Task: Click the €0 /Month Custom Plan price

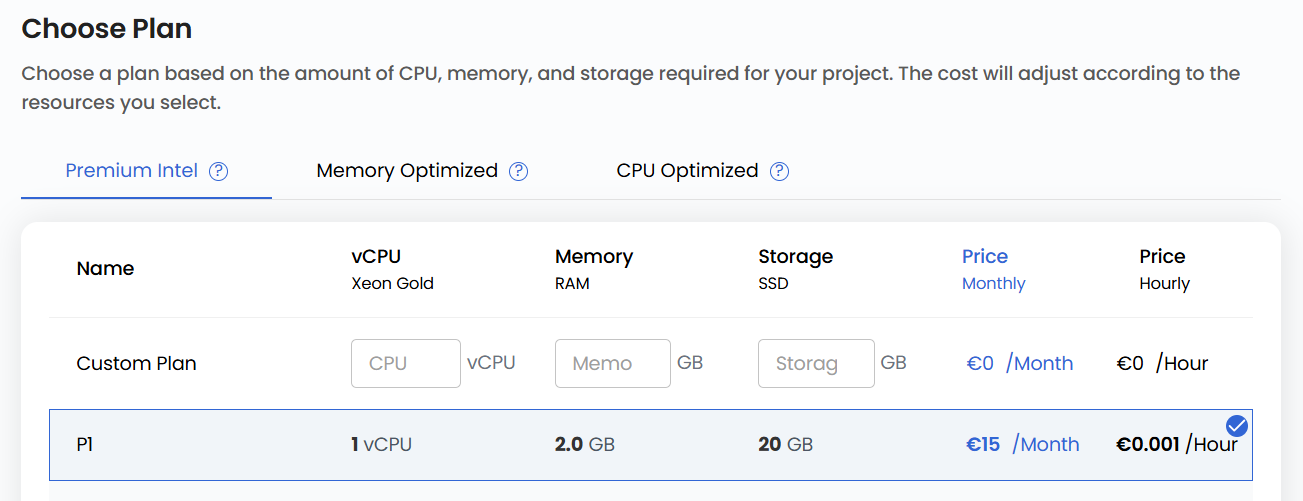Action: click(x=1019, y=363)
